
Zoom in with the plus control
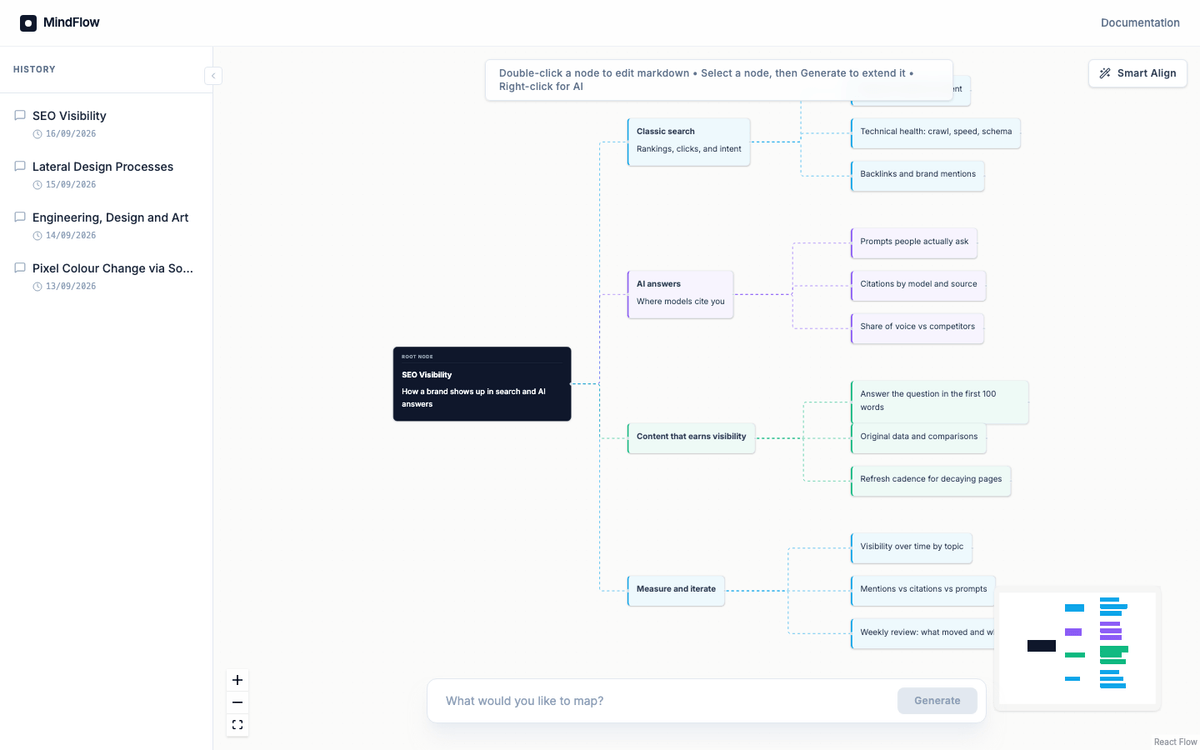pos(237,680)
